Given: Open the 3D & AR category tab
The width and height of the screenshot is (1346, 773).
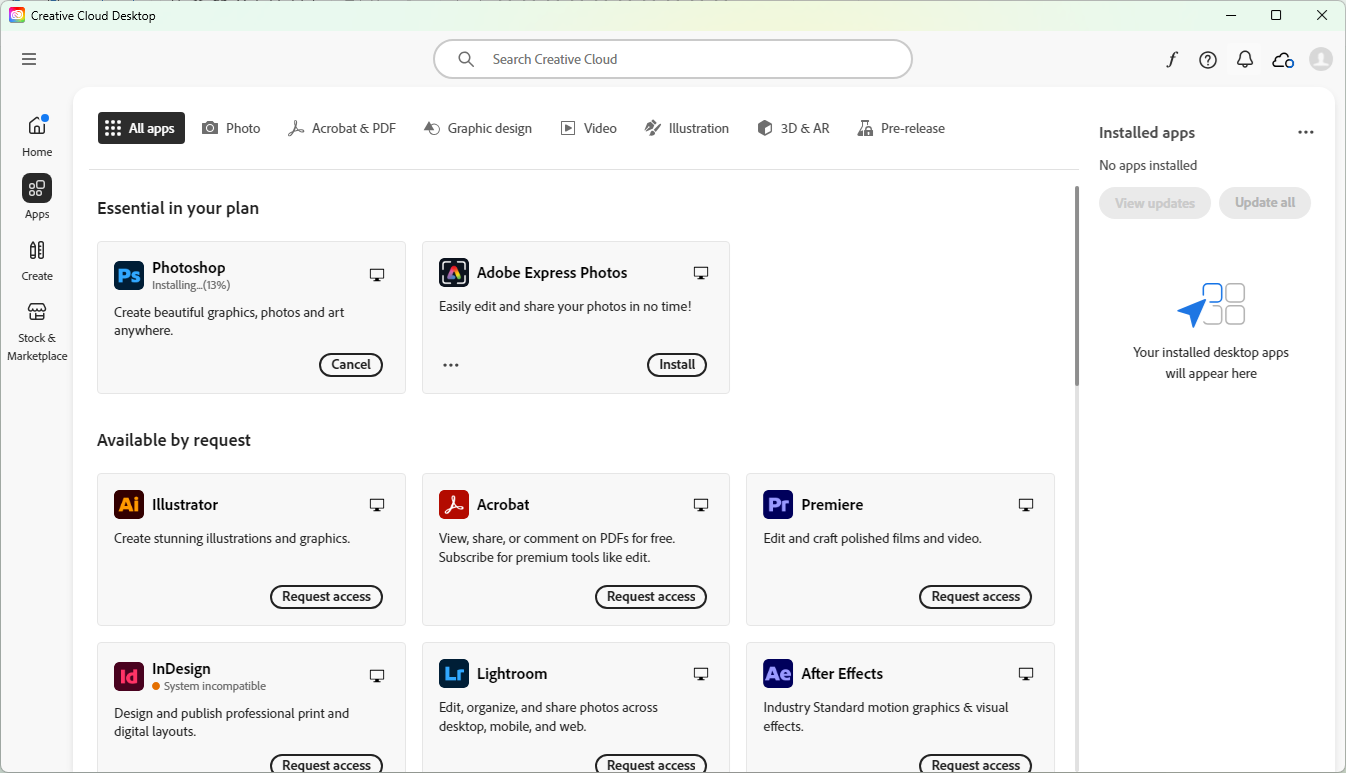Looking at the screenshot, I should click(x=793, y=128).
